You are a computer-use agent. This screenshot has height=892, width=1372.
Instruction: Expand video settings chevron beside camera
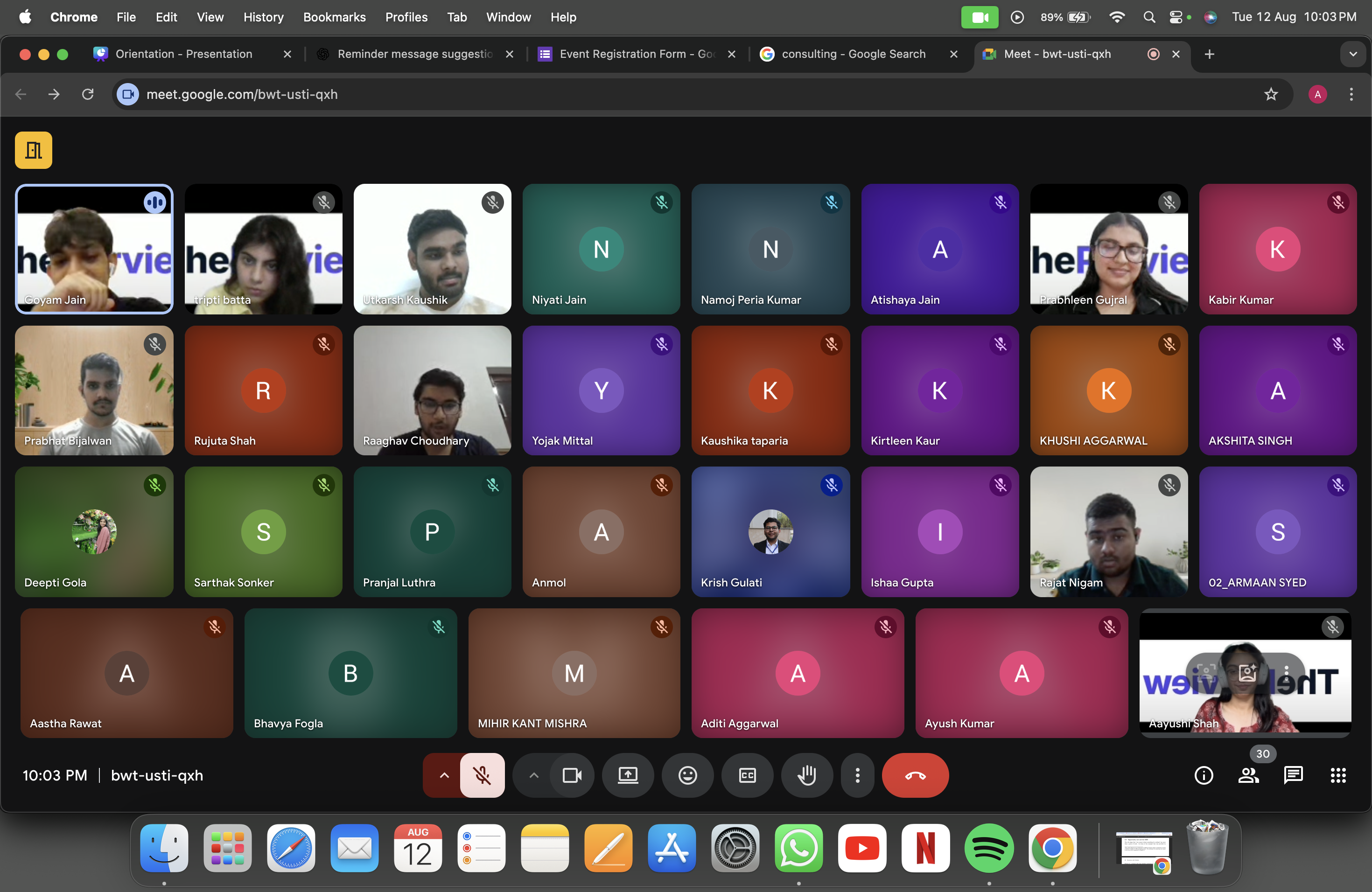click(x=534, y=776)
